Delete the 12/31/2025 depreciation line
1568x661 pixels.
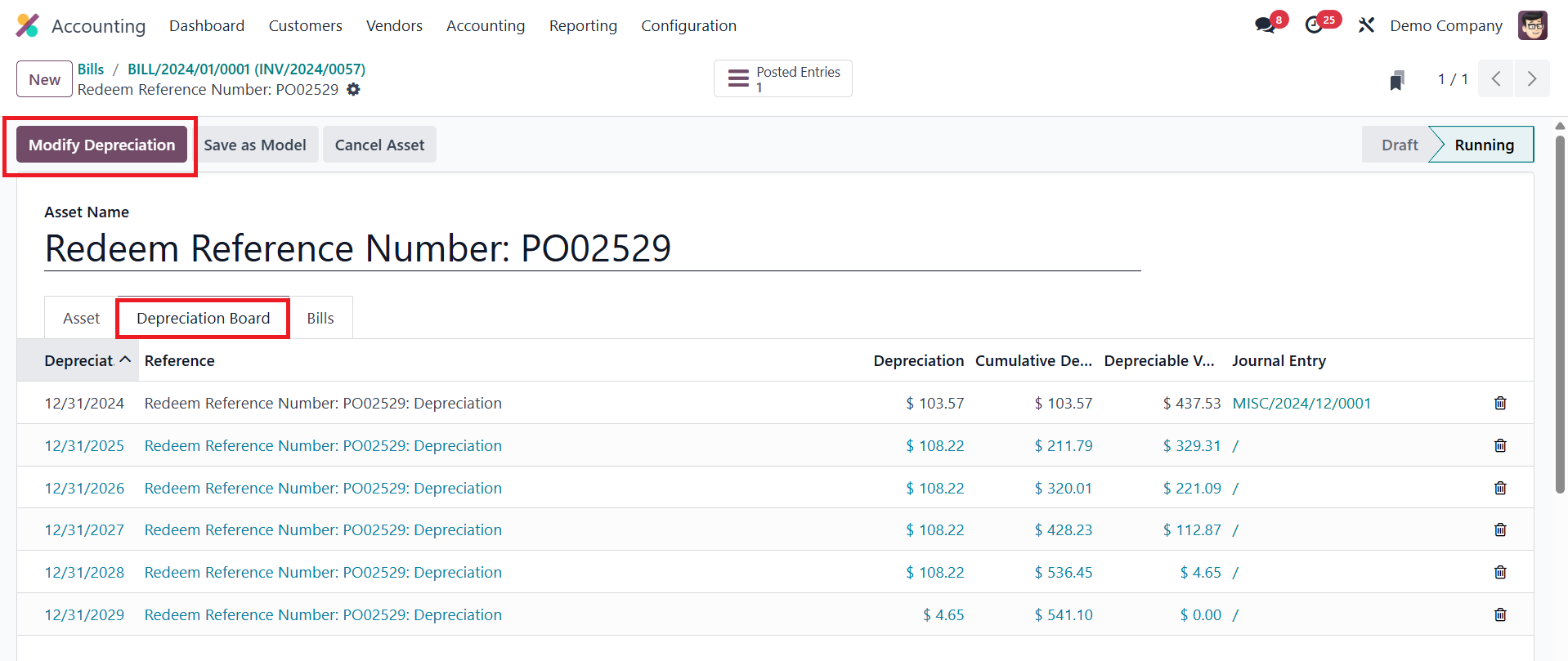[x=1500, y=445]
